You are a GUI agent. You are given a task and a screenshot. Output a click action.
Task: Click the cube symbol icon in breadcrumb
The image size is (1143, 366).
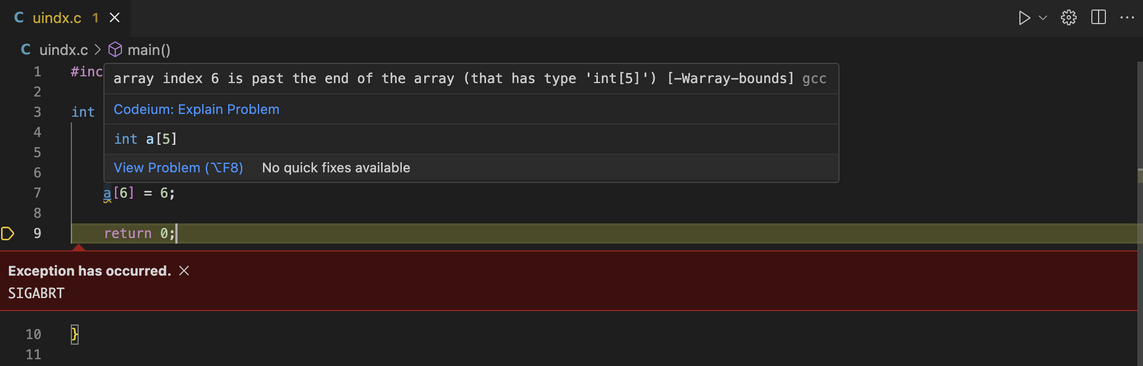(x=116, y=50)
